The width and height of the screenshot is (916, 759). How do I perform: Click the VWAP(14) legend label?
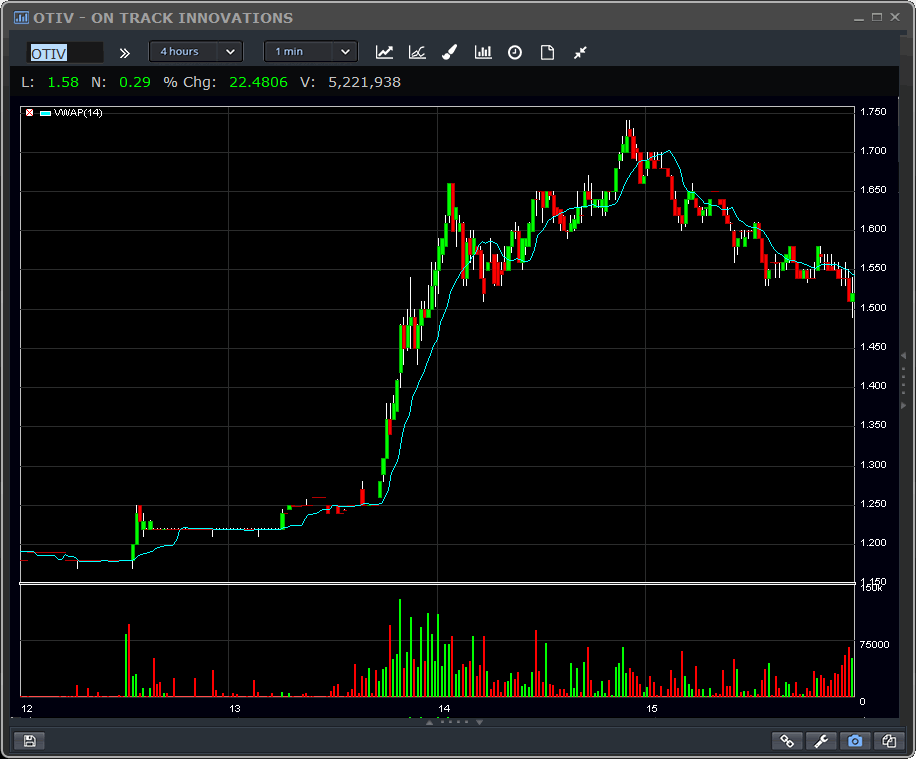[78, 113]
